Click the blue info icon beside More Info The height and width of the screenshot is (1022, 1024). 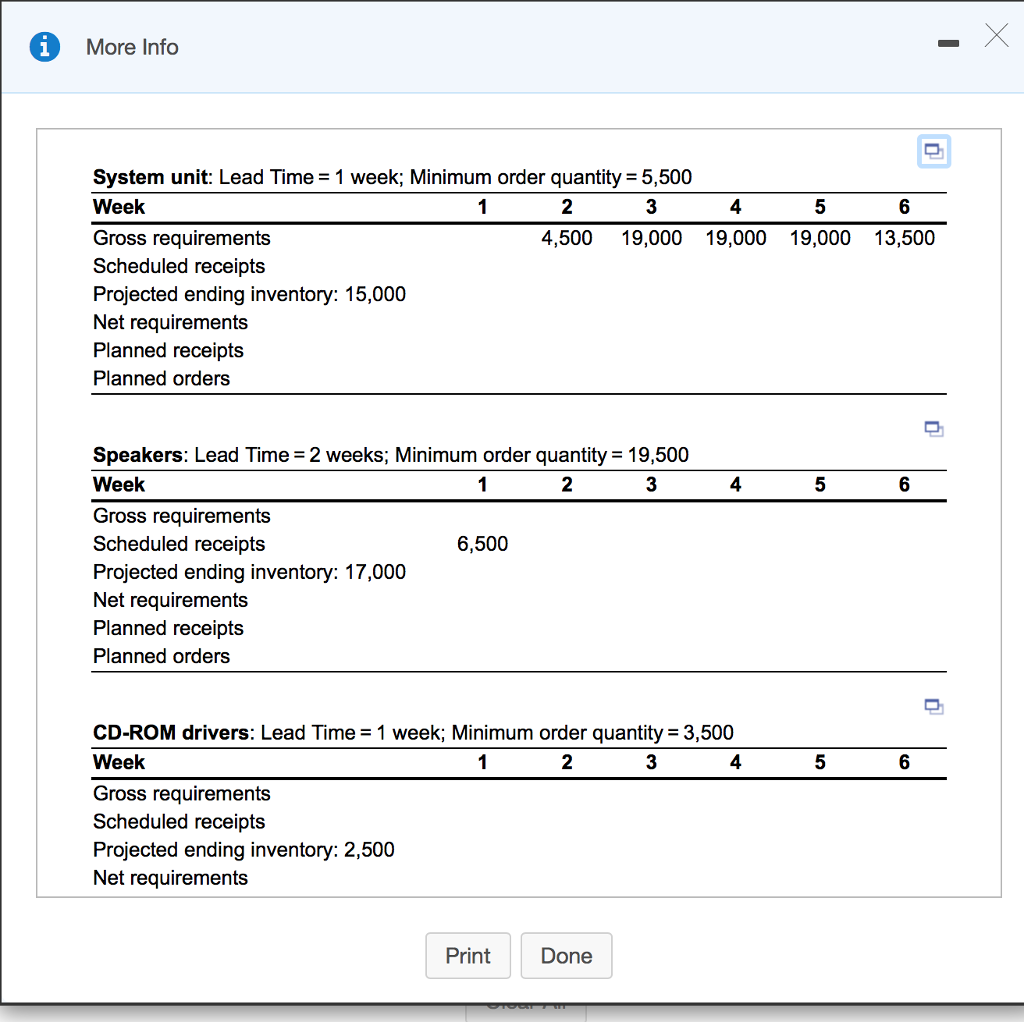click(44, 47)
